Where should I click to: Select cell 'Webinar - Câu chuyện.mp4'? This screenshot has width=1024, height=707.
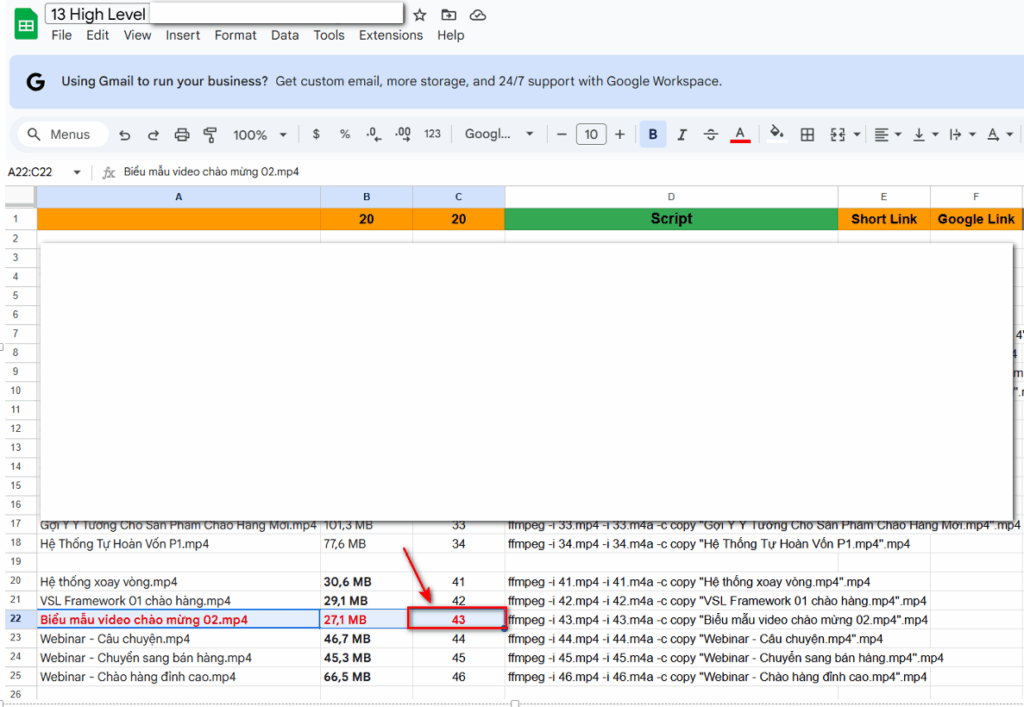pyautogui.click(x=178, y=638)
